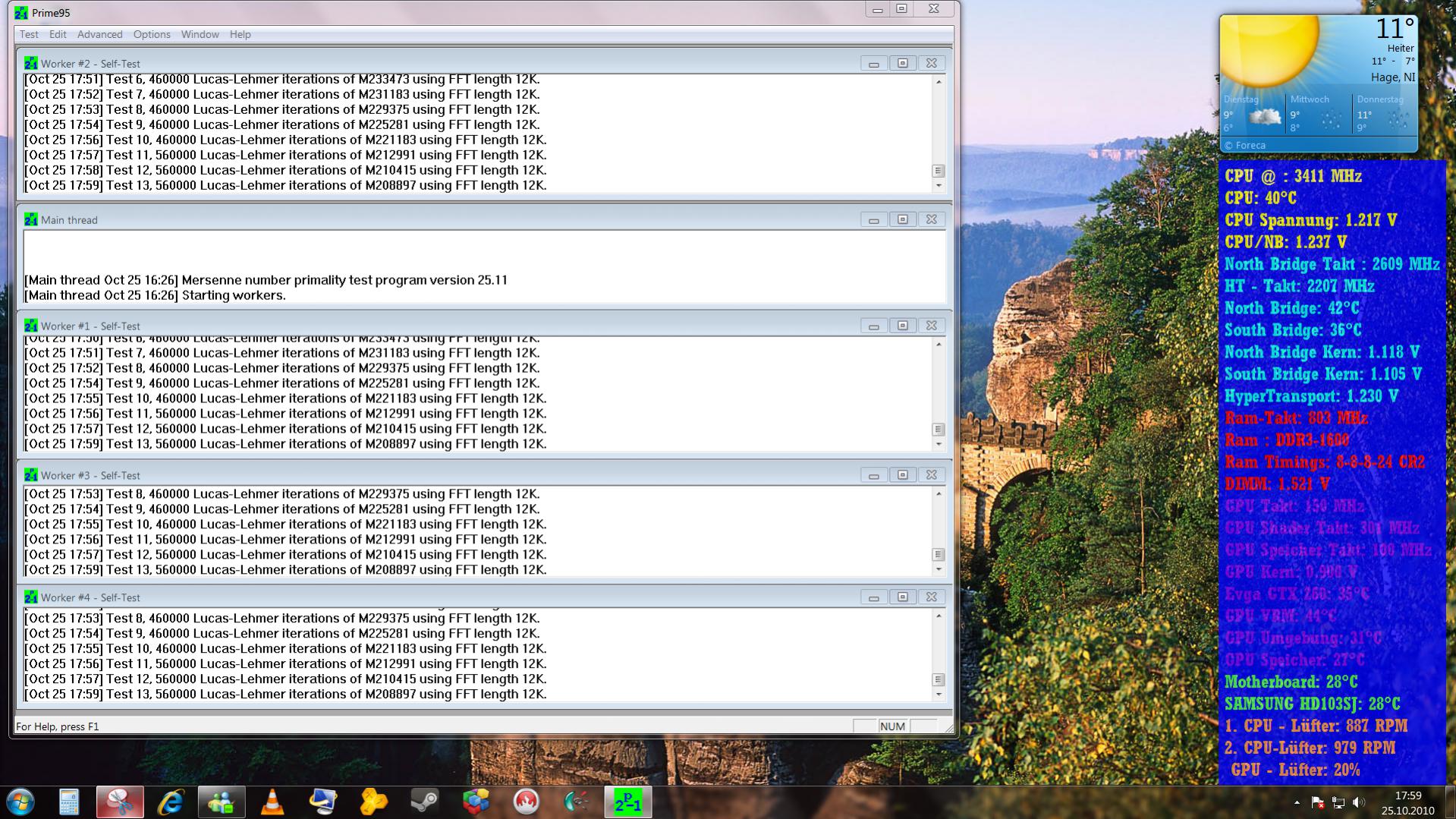Click Worker #4 Test 12 M210415 line

[x=285, y=679]
